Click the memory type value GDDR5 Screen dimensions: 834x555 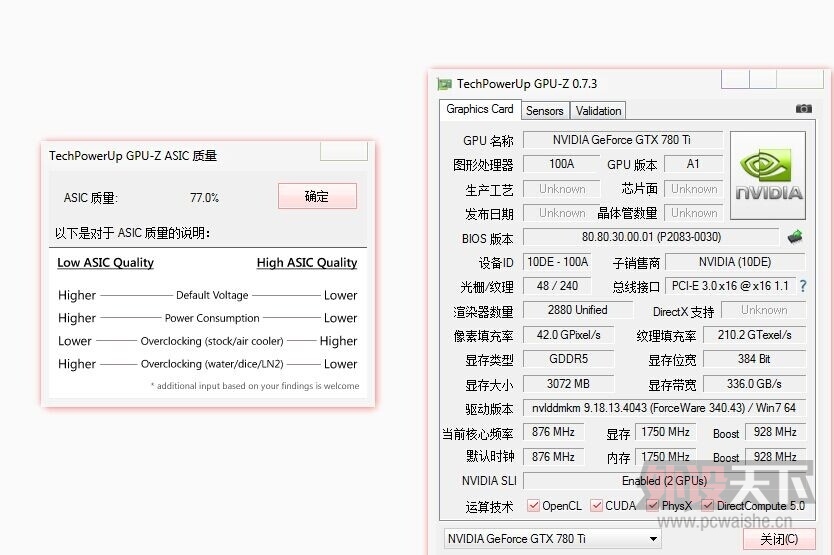tap(569, 359)
